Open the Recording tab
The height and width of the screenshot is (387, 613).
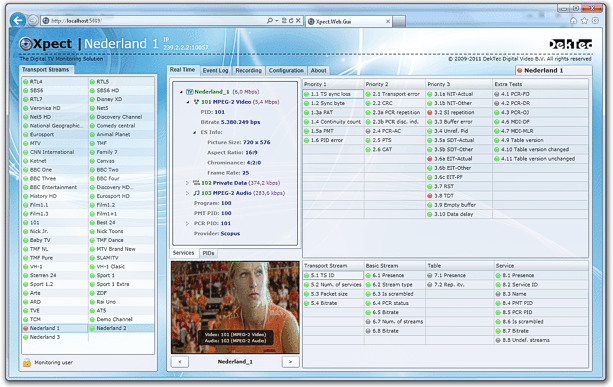pos(248,71)
